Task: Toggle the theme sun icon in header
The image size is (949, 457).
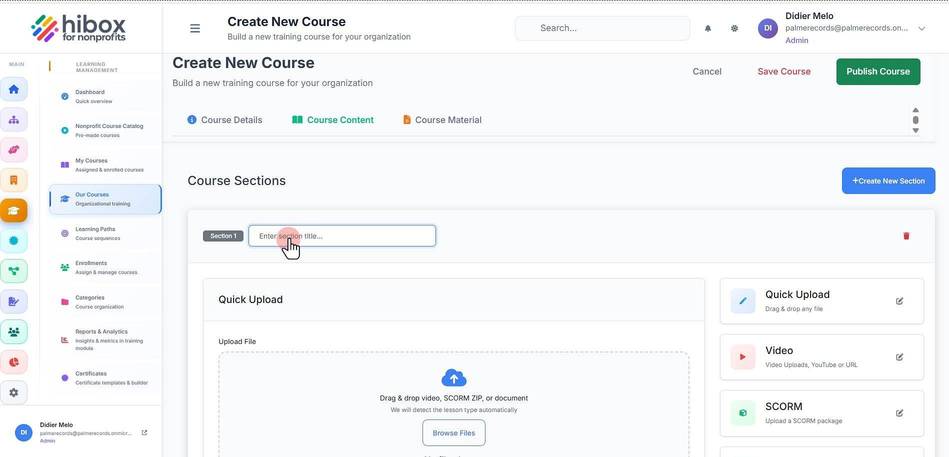Action: tap(734, 28)
